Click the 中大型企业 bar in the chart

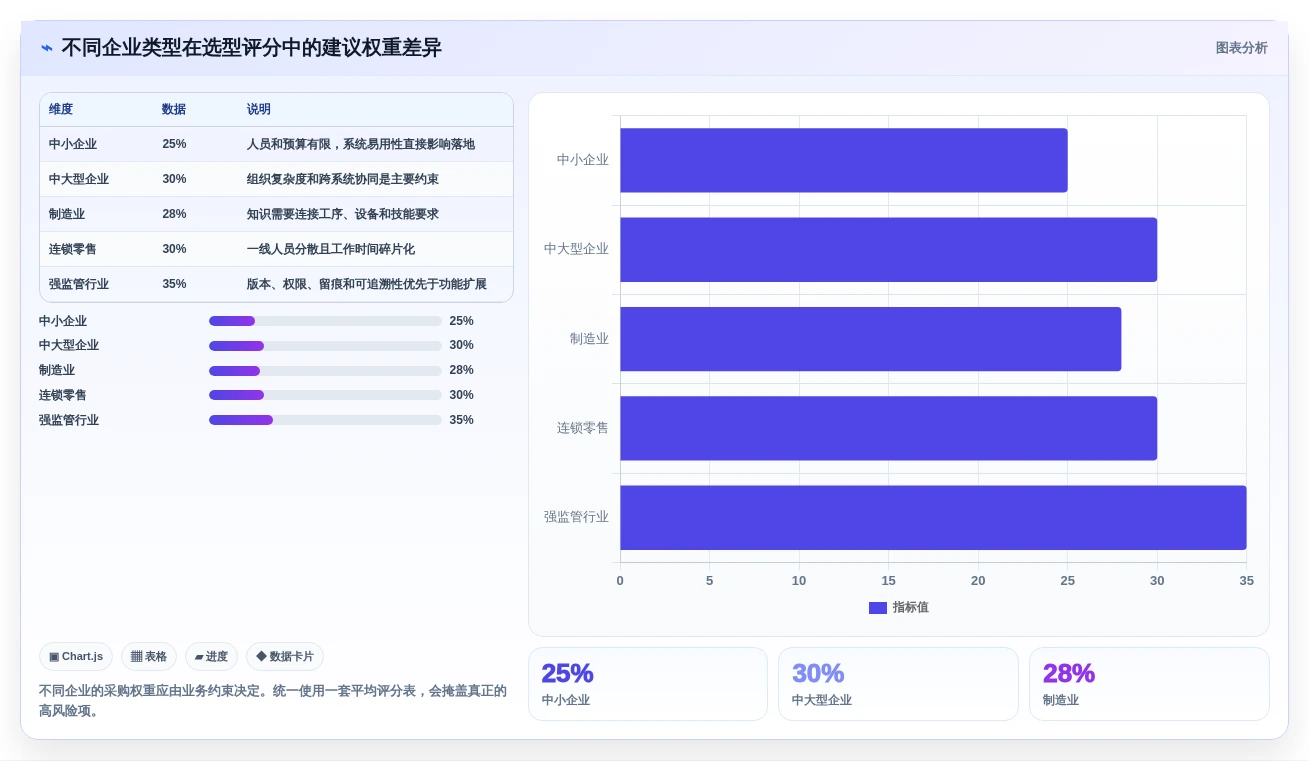(889, 249)
